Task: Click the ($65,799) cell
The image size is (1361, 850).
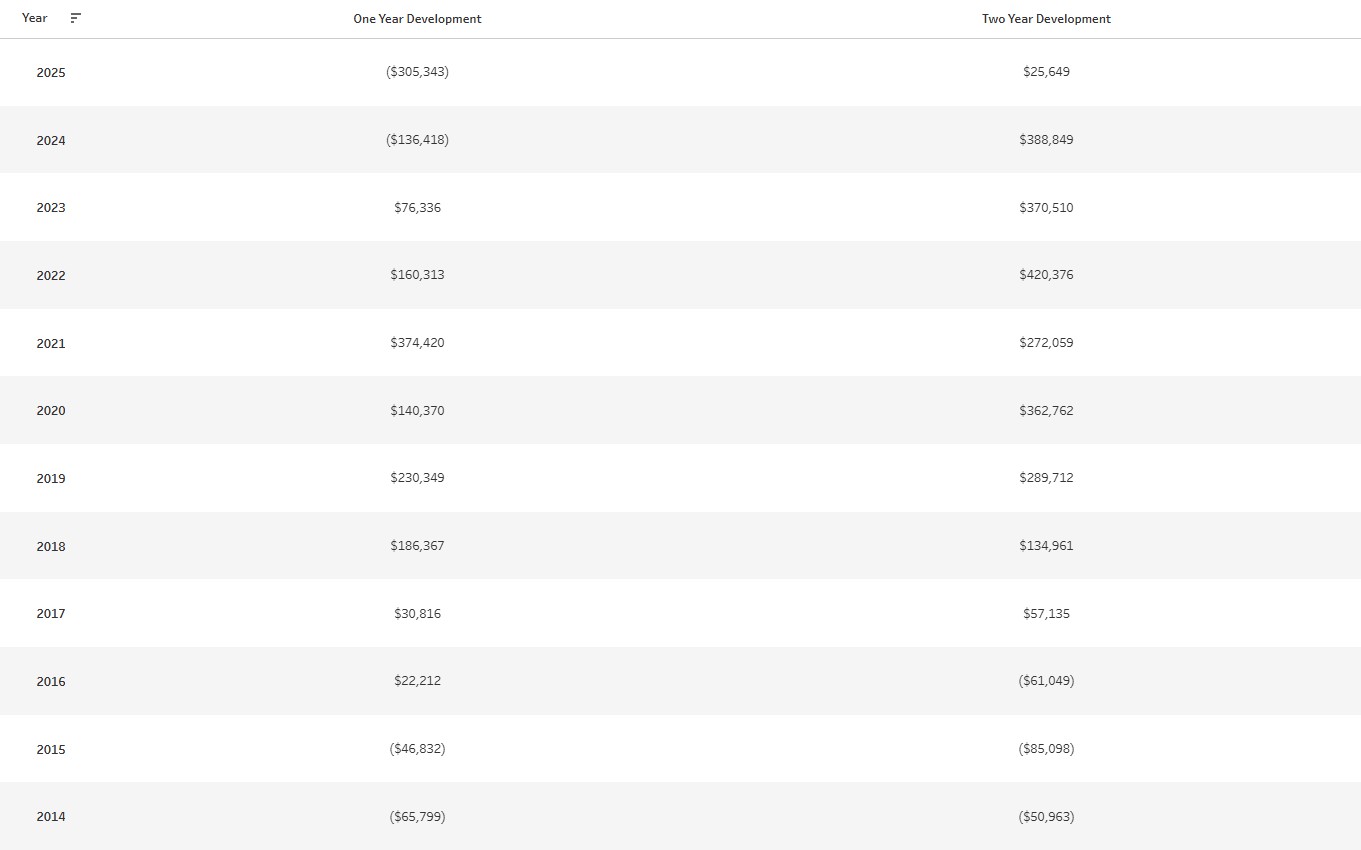Action: pos(417,817)
